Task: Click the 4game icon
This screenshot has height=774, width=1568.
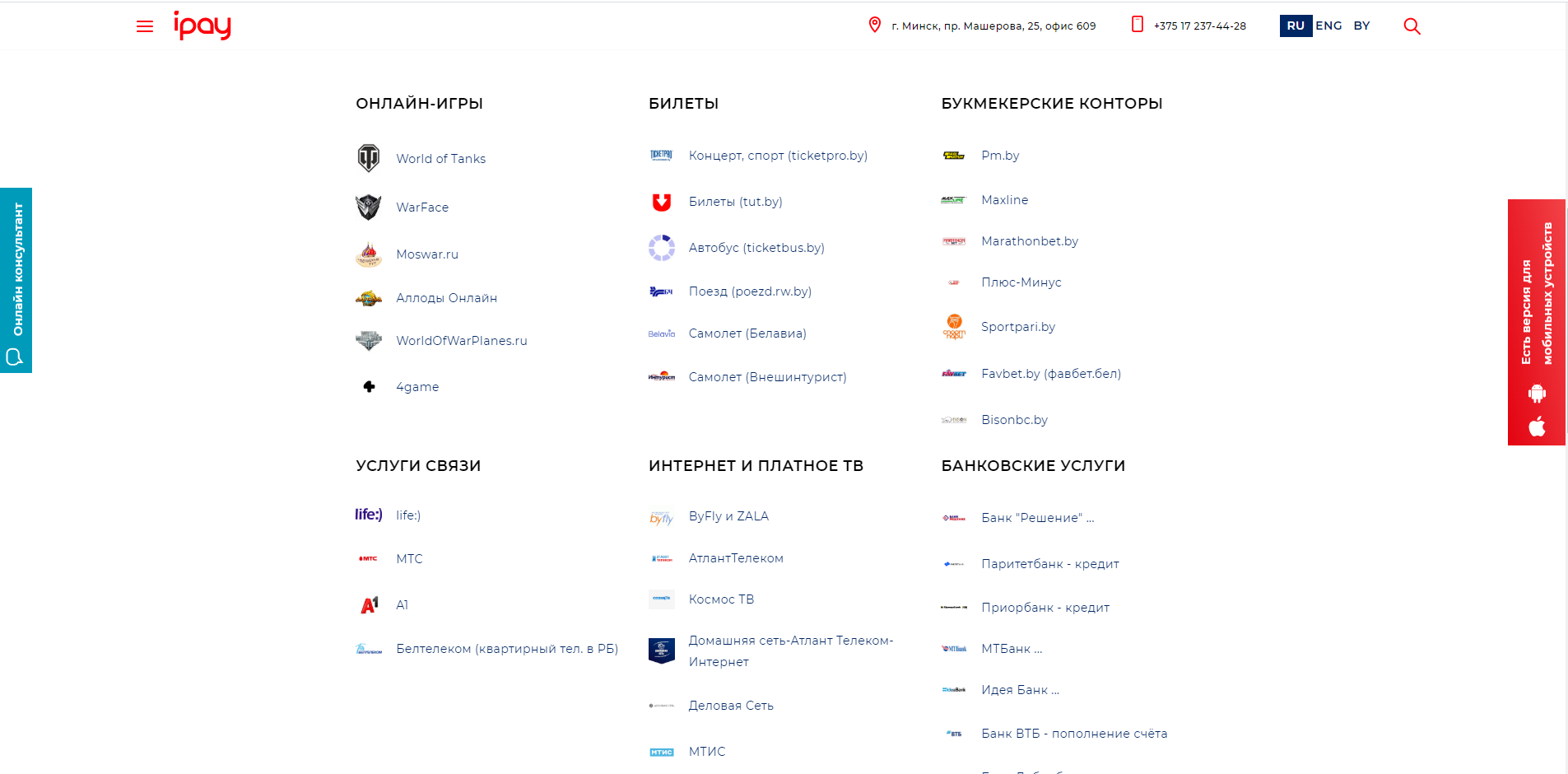Action: 369,386
